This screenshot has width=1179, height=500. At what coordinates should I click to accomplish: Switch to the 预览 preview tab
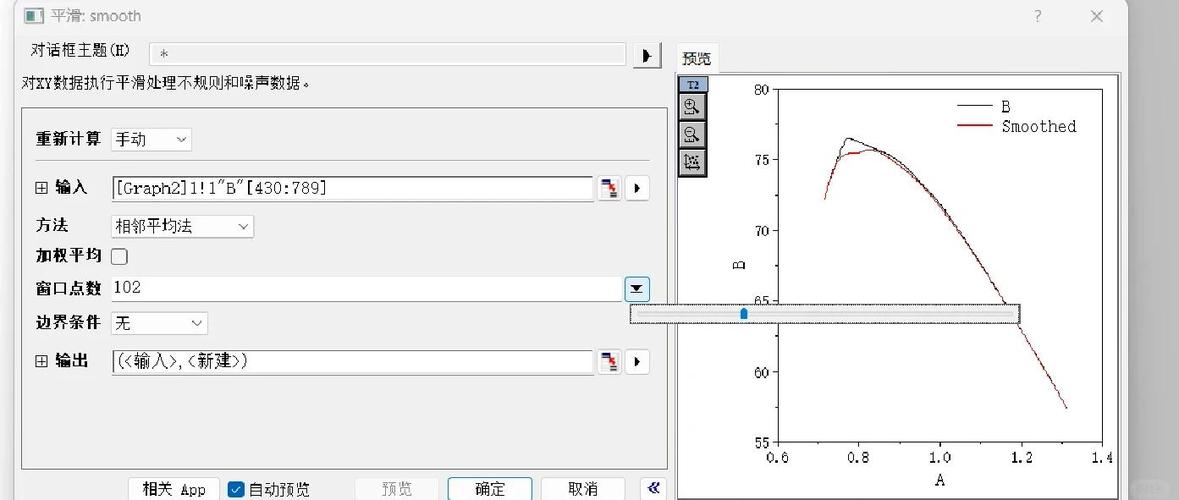(x=696, y=58)
